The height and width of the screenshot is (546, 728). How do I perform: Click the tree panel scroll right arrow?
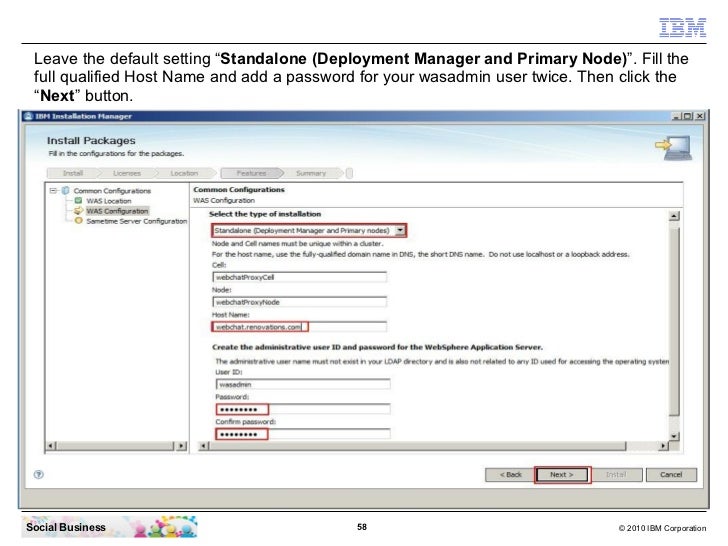point(182,446)
